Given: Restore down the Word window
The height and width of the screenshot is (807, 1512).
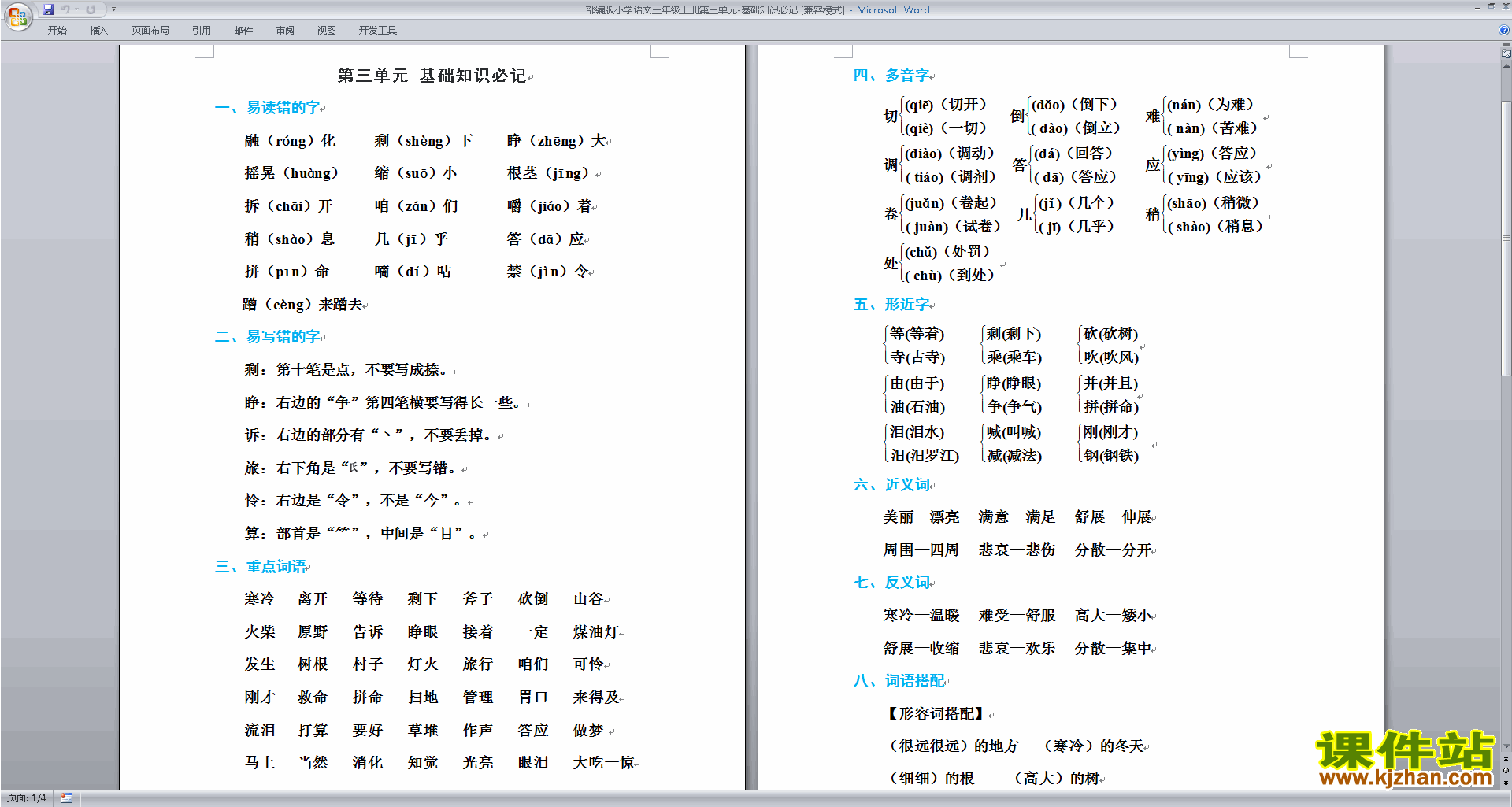Looking at the screenshot, I should tap(1492, 7).
